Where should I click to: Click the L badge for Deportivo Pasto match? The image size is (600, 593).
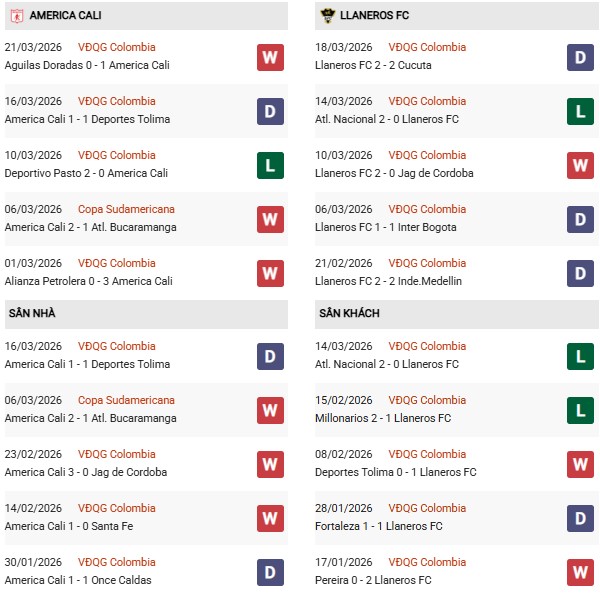coord(270,165)
